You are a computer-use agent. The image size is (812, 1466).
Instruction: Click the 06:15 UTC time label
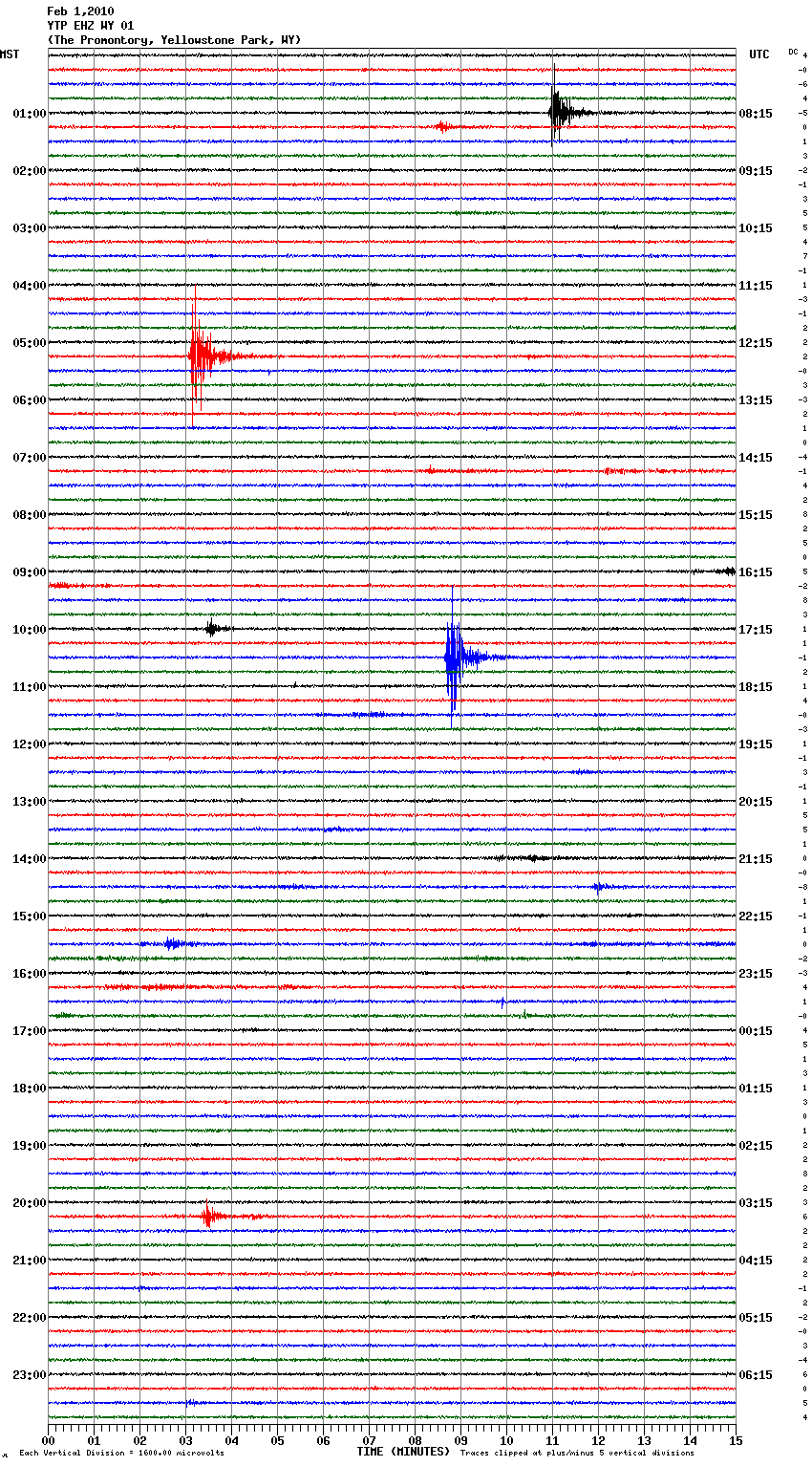[x=756, y=1375]
